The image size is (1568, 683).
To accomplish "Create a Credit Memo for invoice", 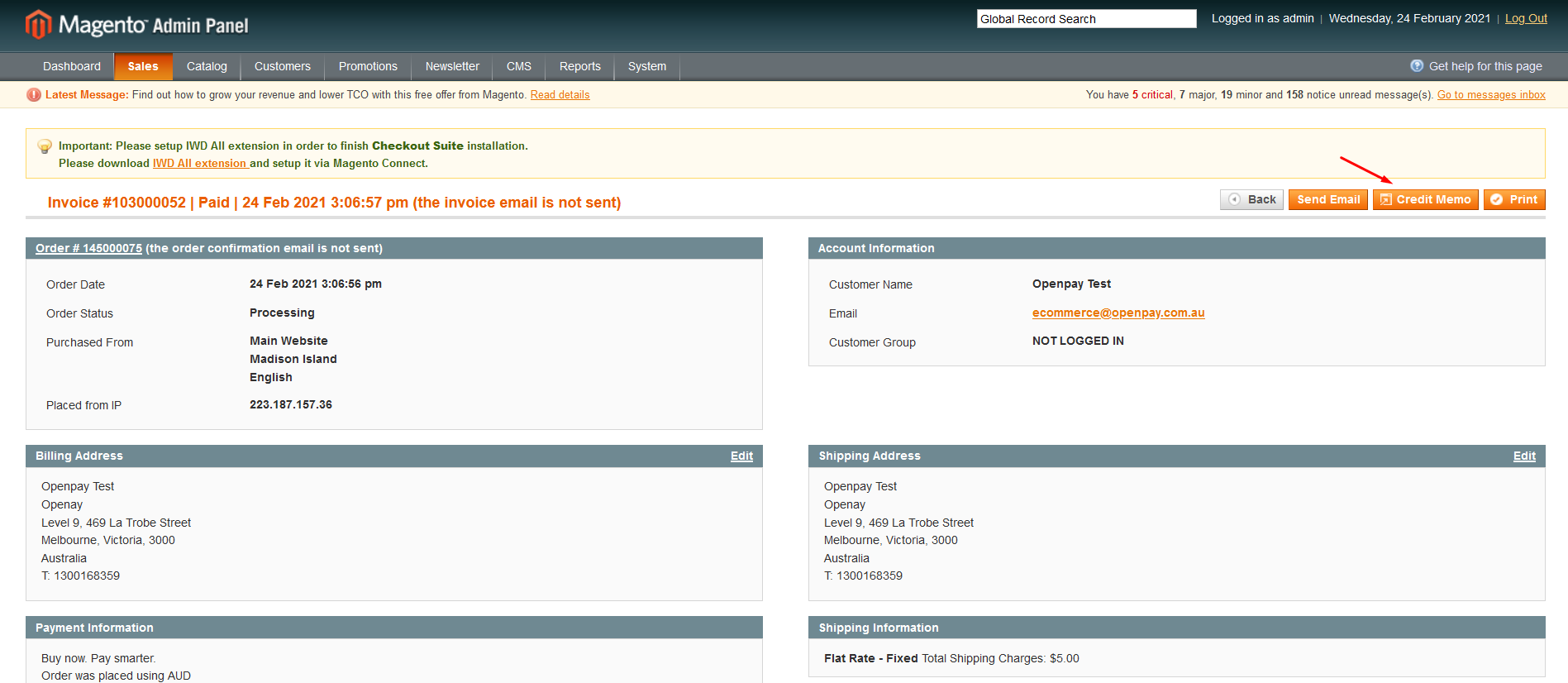I will [x=1425, y=199].
